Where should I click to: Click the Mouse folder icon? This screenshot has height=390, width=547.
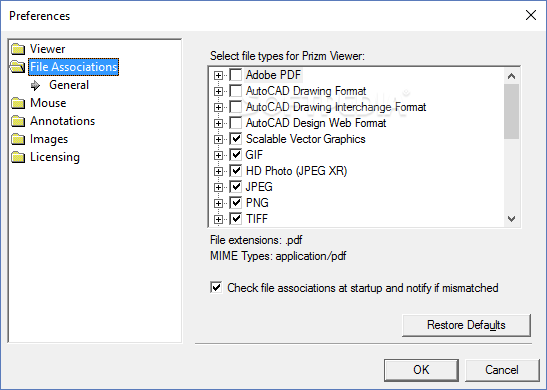point(18,103)
